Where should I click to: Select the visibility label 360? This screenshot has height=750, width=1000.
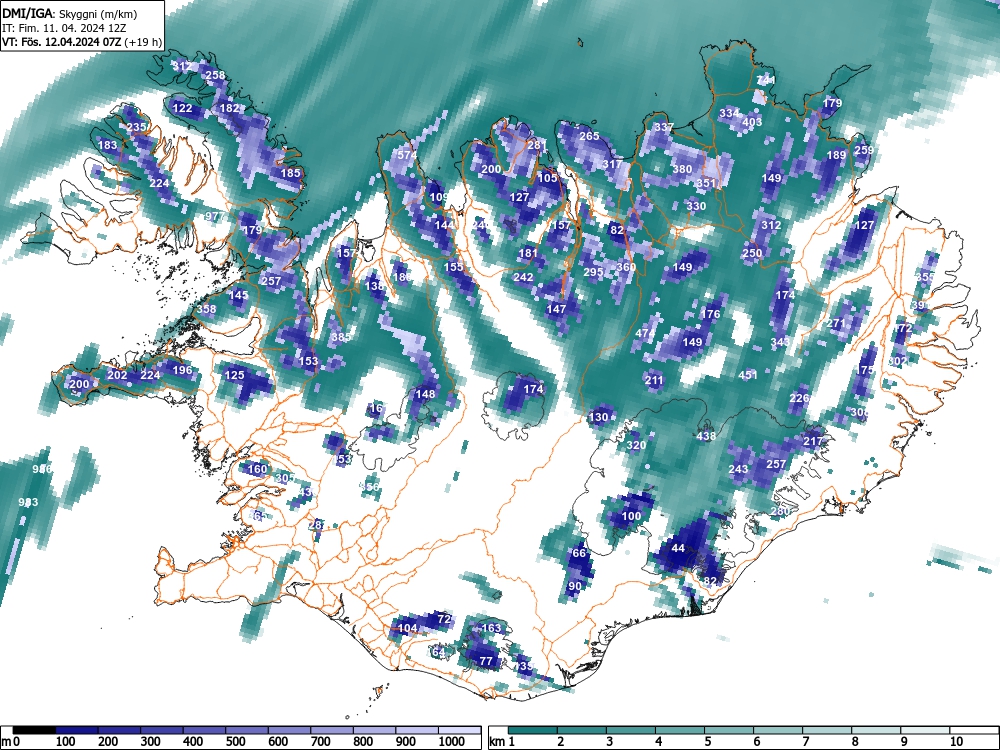pos(626,267)
